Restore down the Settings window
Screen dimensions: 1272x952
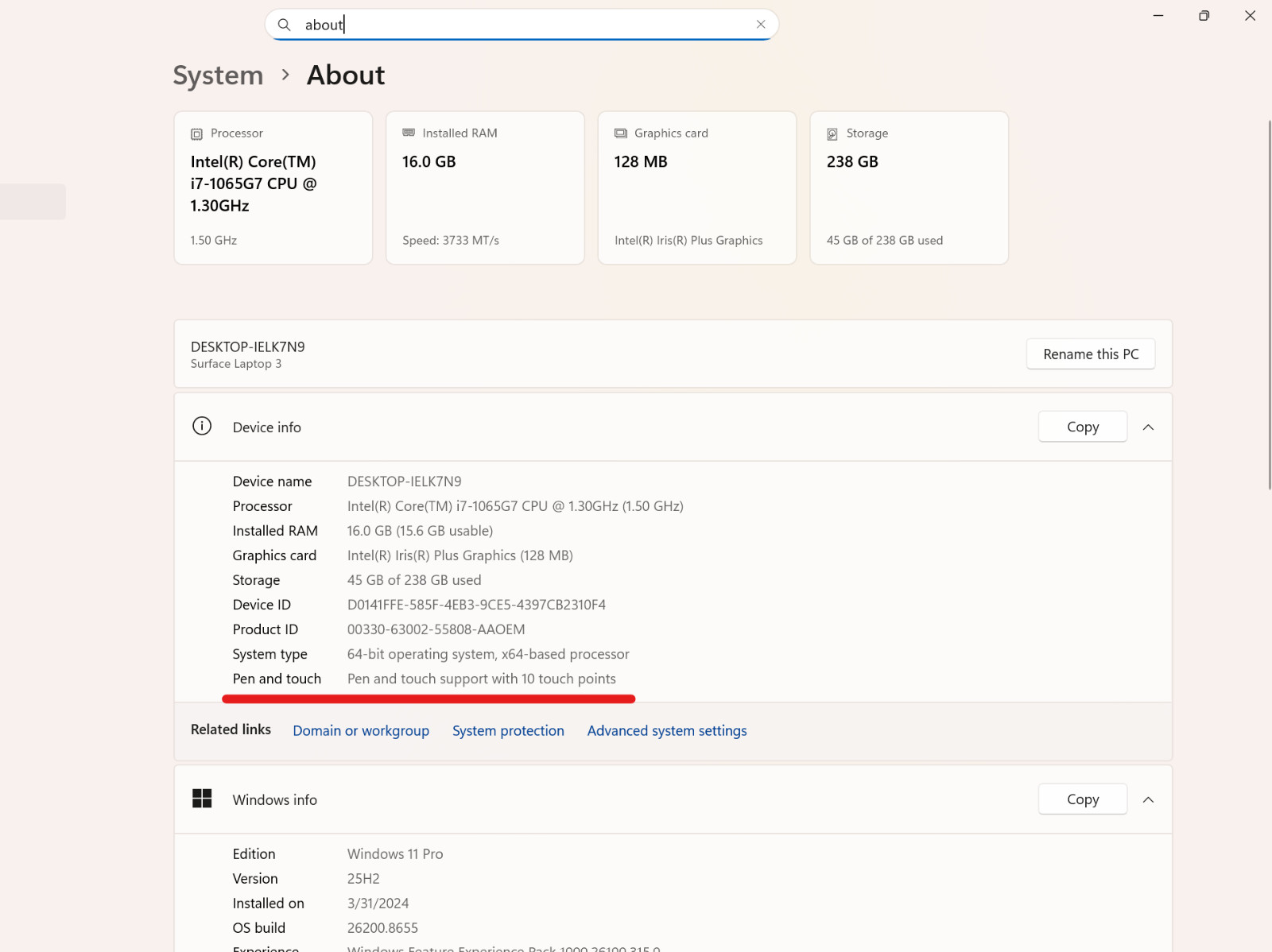coord(1204,16)
